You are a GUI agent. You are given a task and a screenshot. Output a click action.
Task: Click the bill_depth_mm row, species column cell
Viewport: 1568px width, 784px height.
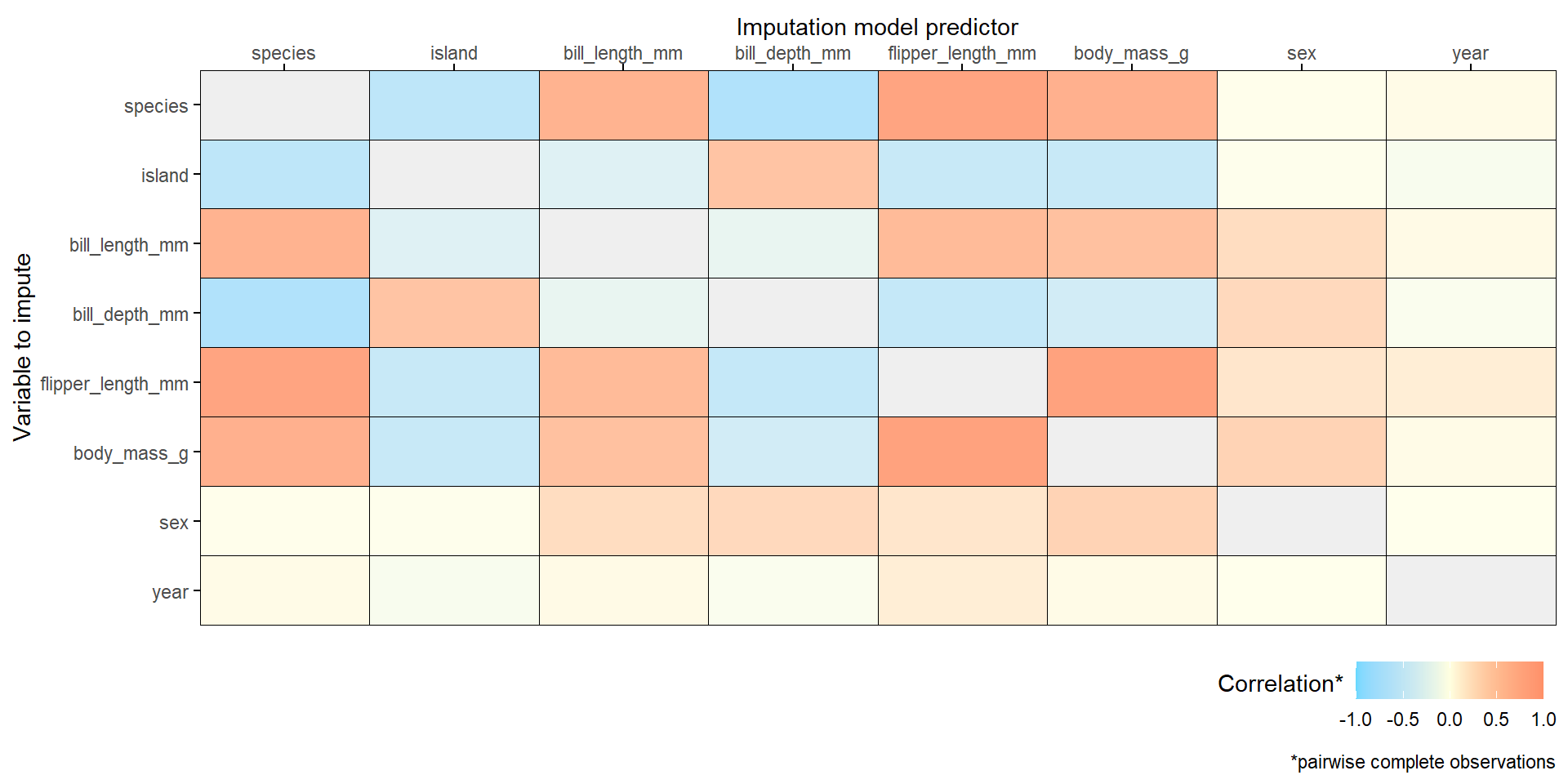point(284,313)
